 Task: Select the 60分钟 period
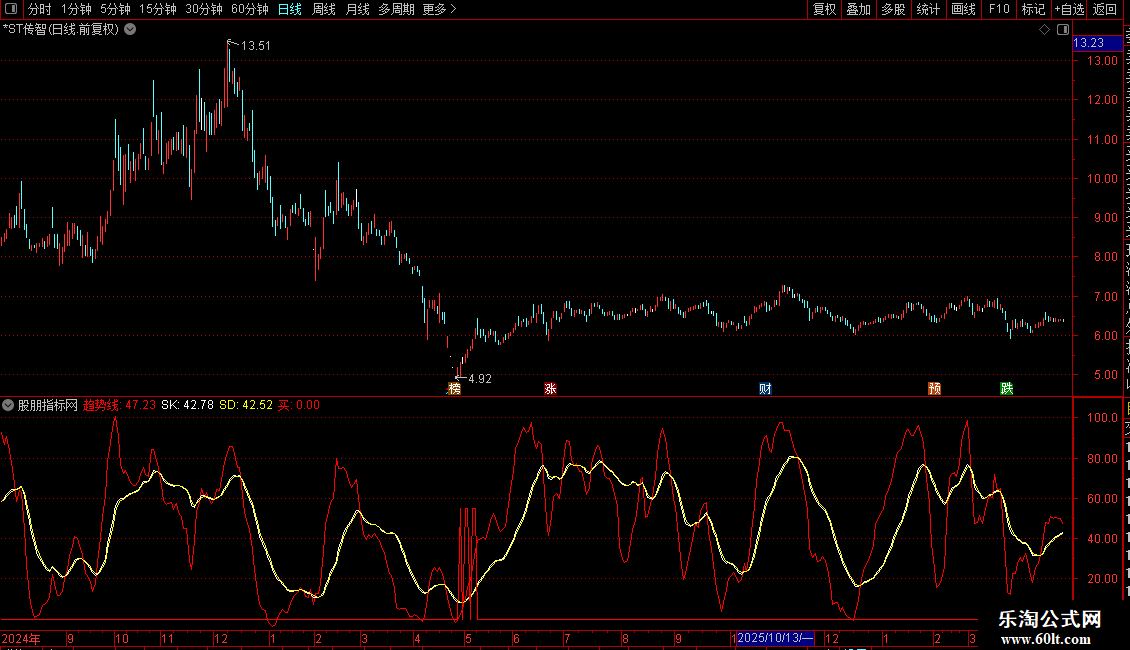point(250,9)
